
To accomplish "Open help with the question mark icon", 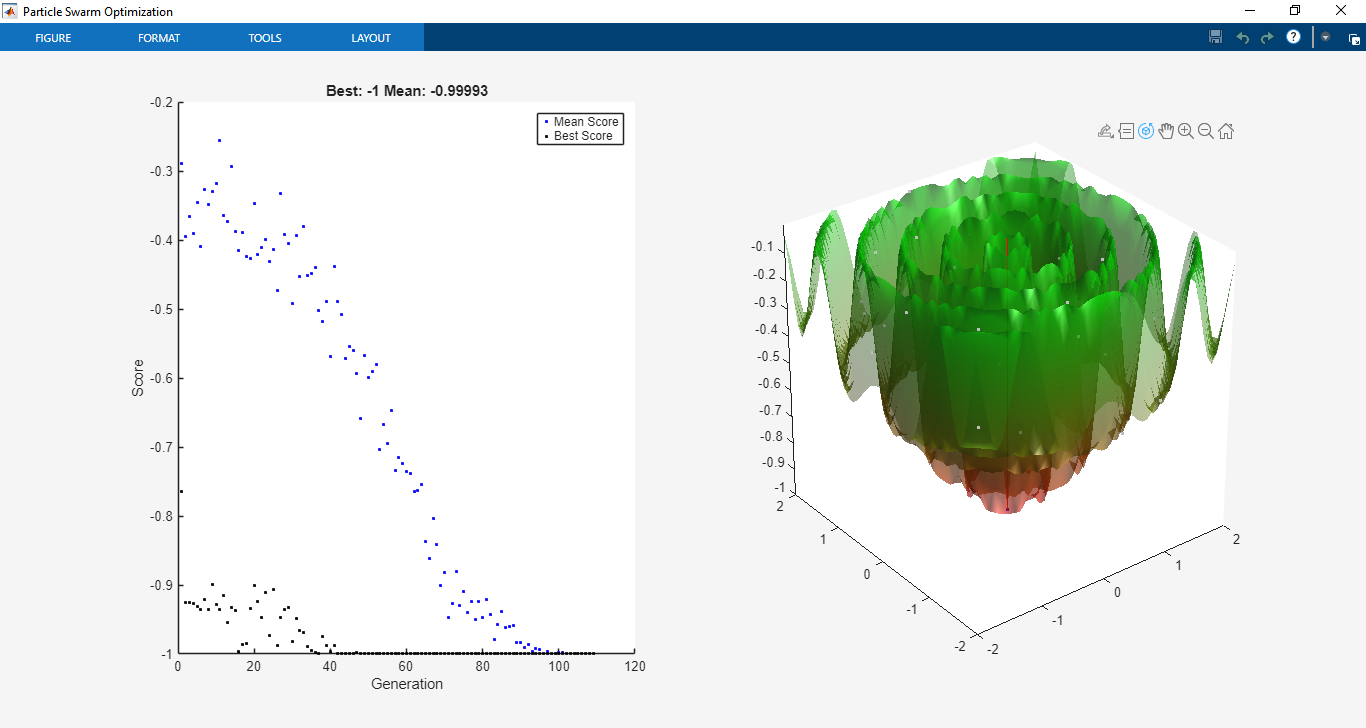I will (x=1293, y=37).
